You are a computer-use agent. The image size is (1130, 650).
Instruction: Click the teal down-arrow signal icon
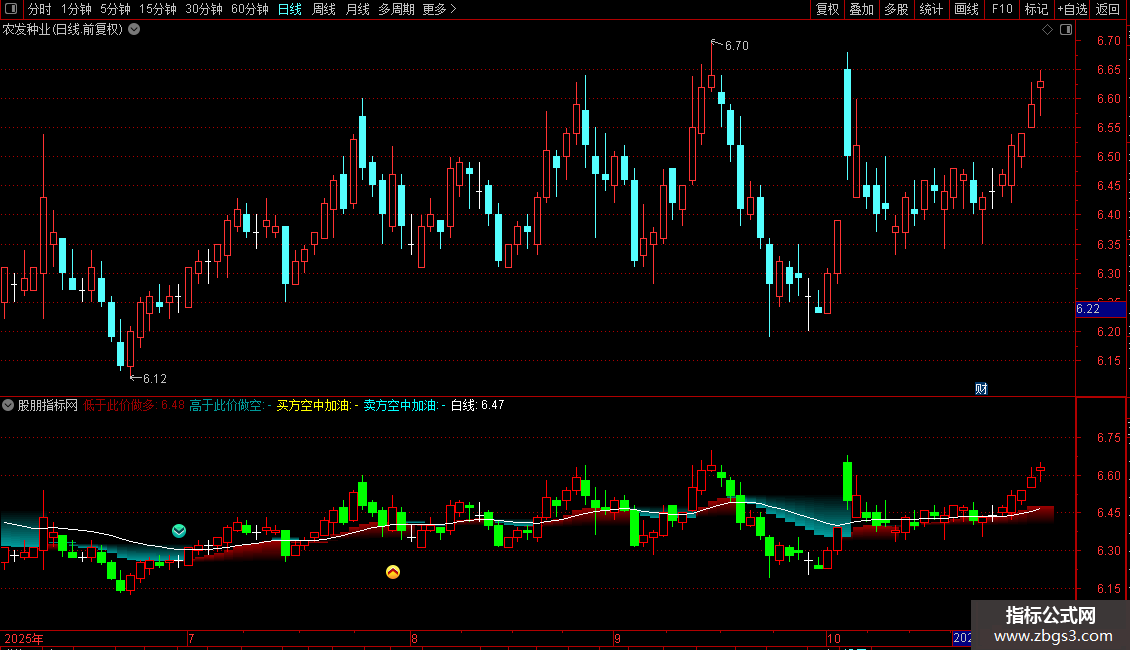point(179,531)
